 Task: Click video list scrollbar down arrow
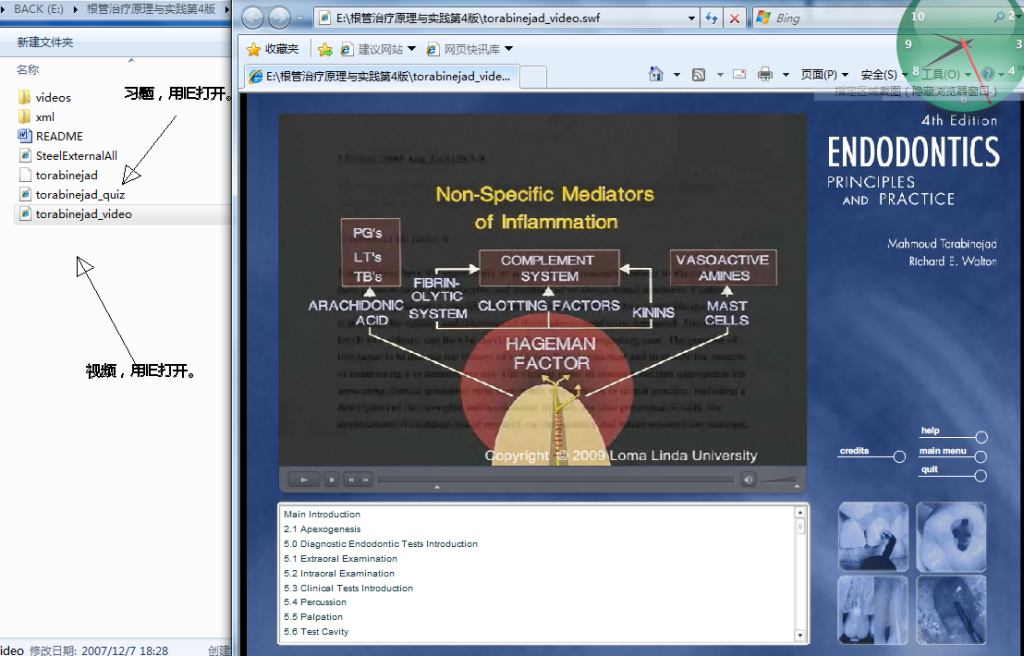(800, 635)
